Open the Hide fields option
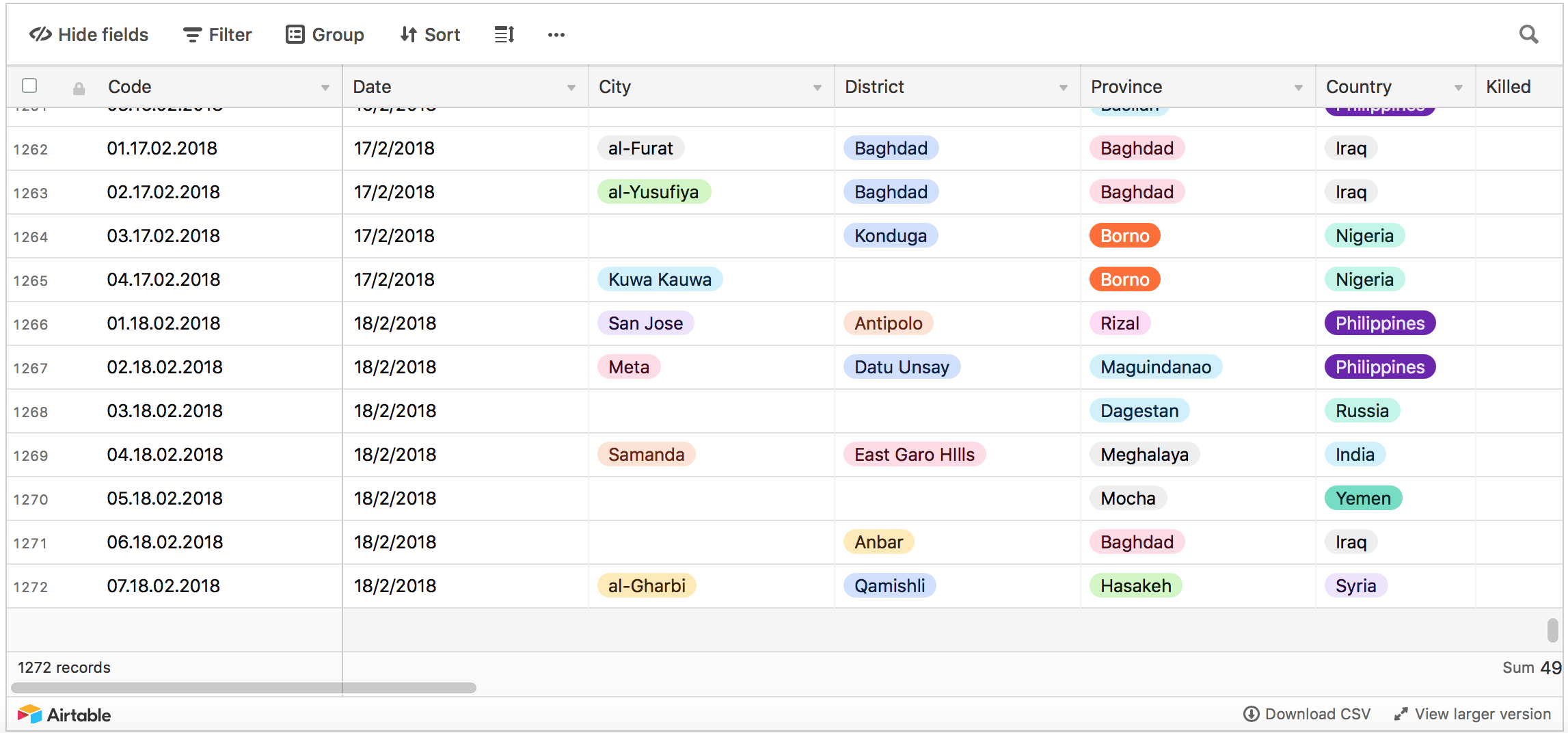 click(89, 35)
